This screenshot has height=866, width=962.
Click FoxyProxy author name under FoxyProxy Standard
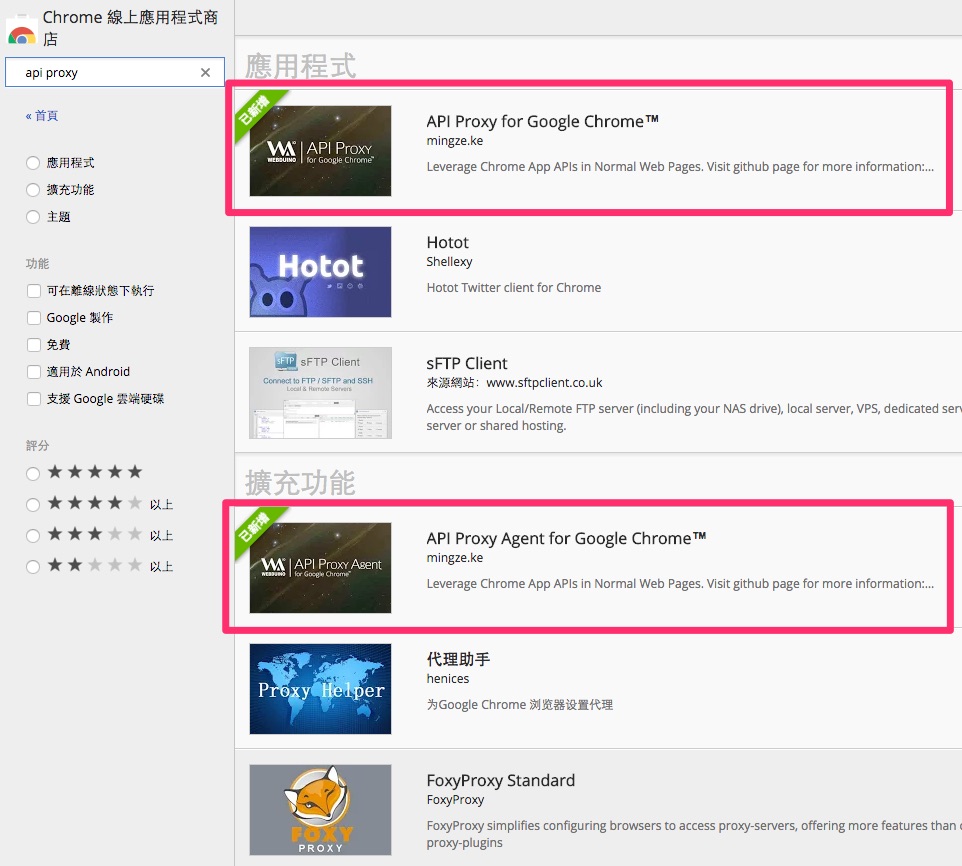pos(455,800)
